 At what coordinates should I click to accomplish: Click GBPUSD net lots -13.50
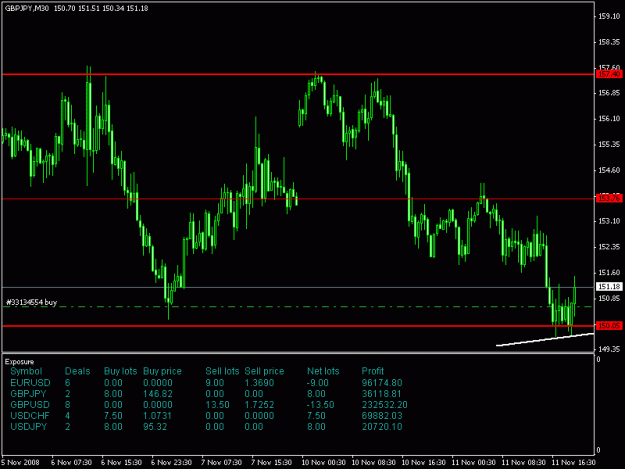click(x=320, y=405)
